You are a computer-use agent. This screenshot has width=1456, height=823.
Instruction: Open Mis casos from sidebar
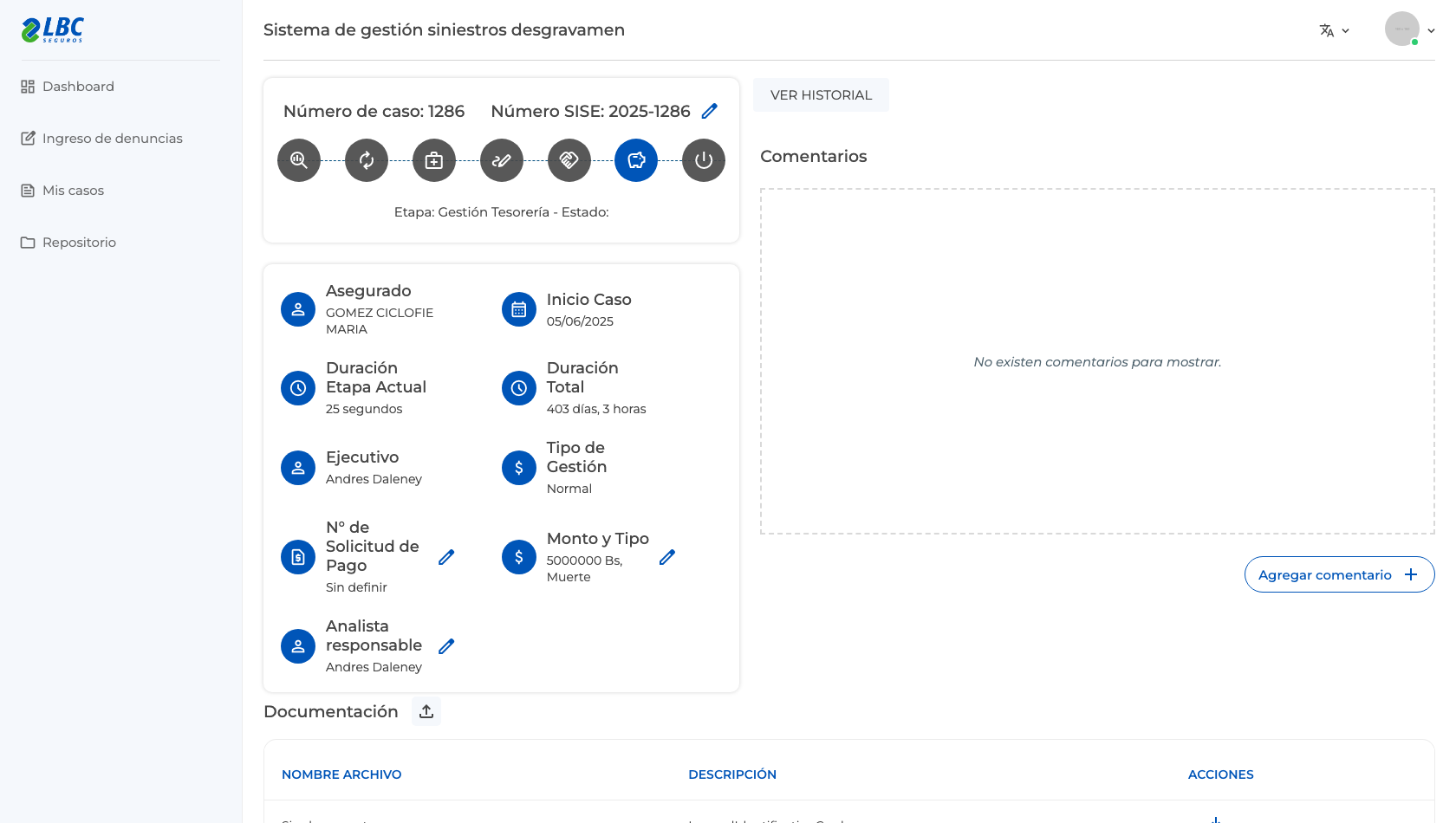(x=62, y=191)
